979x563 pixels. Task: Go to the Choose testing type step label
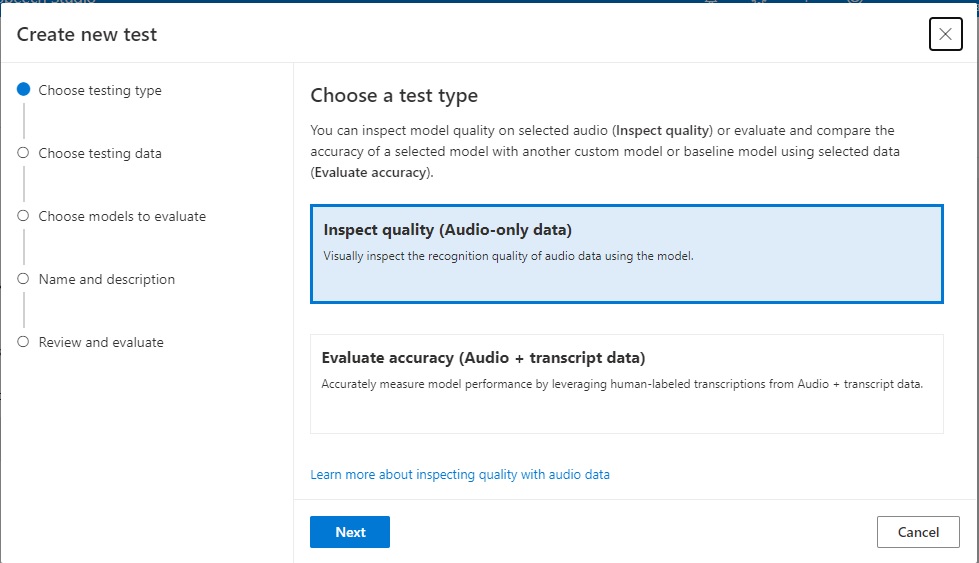[x=100, y=90]
